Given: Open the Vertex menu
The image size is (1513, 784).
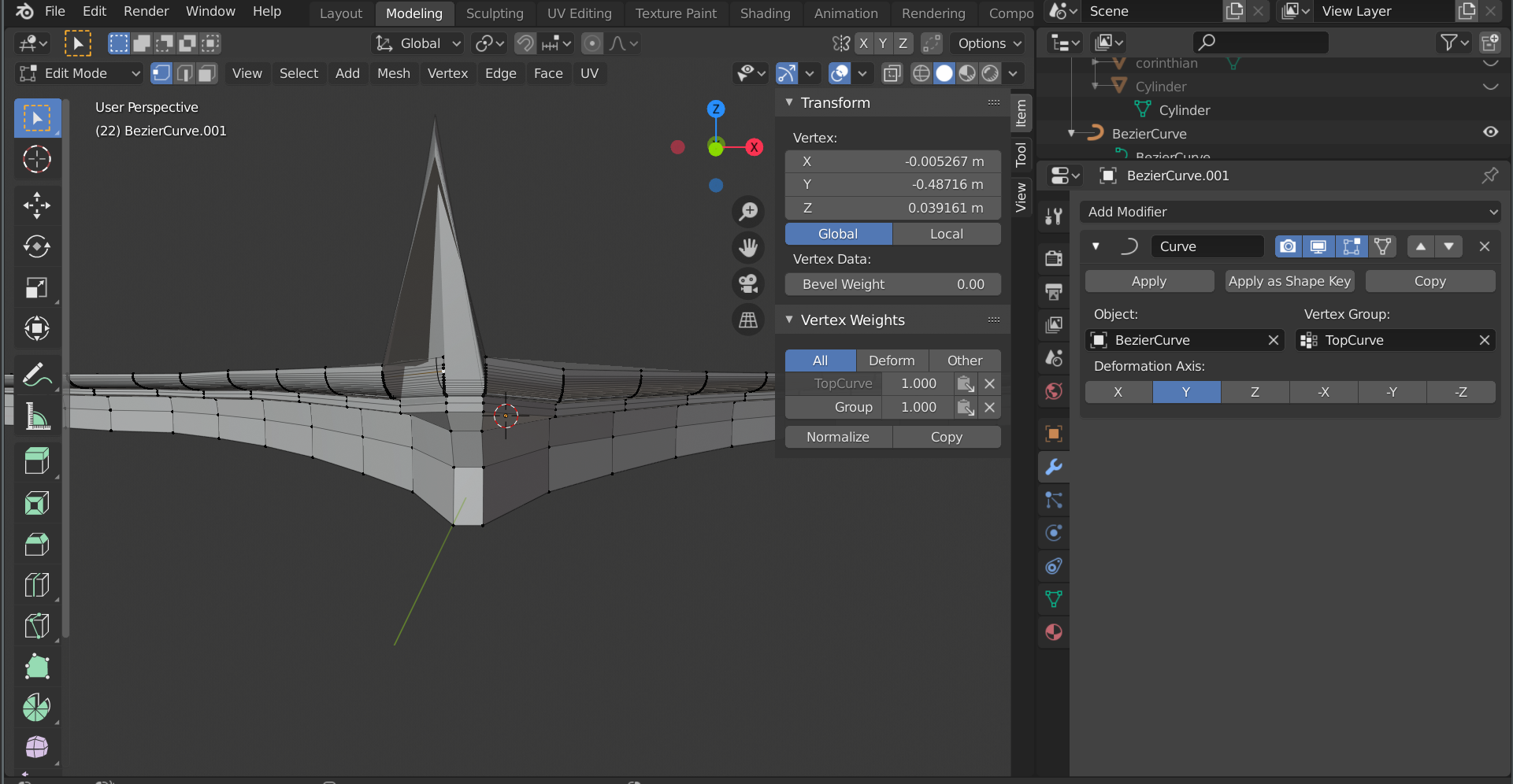Looking at the screenshot, I should click(x=447, y=73).
